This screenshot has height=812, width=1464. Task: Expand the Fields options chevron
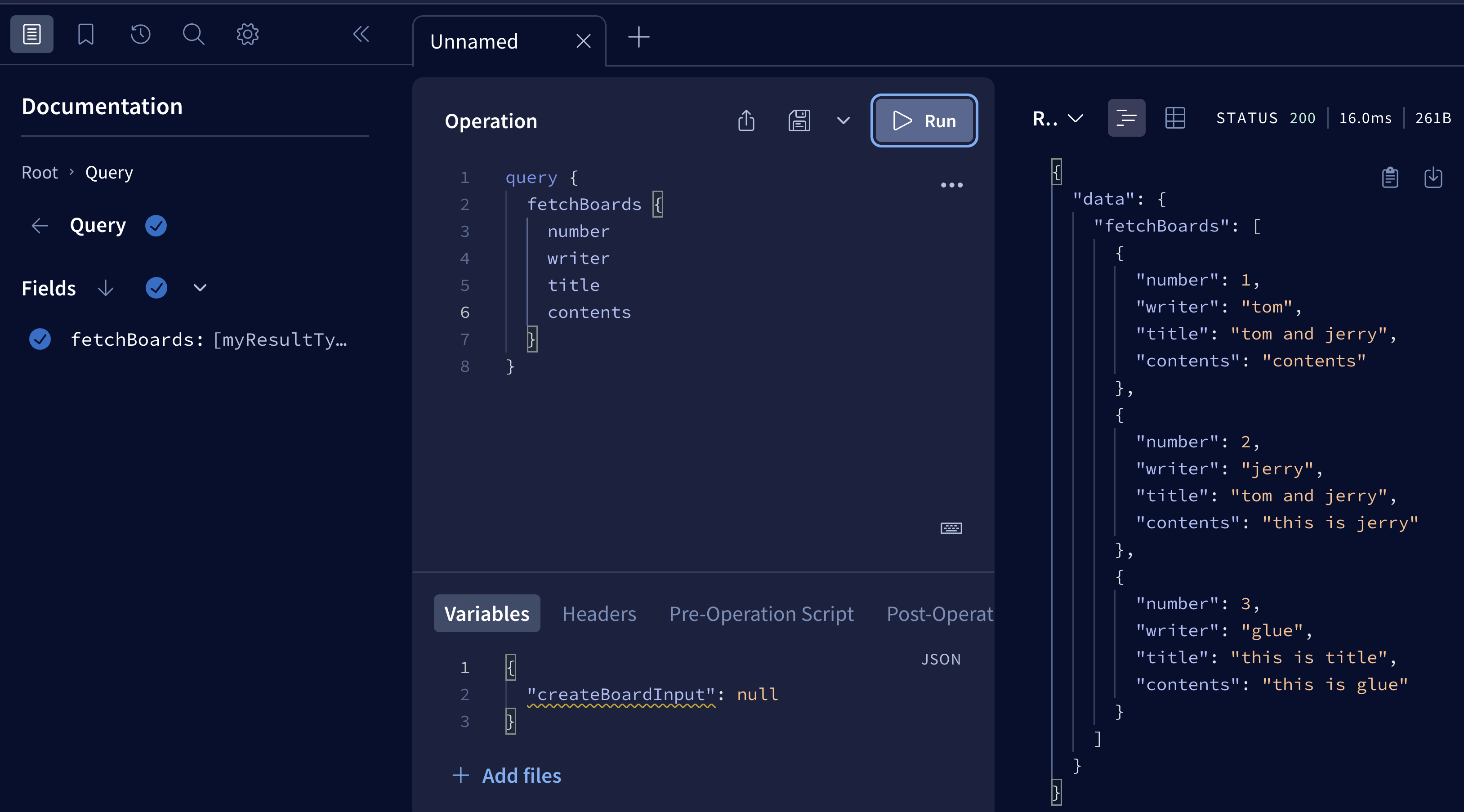click(x=200, y=287)
